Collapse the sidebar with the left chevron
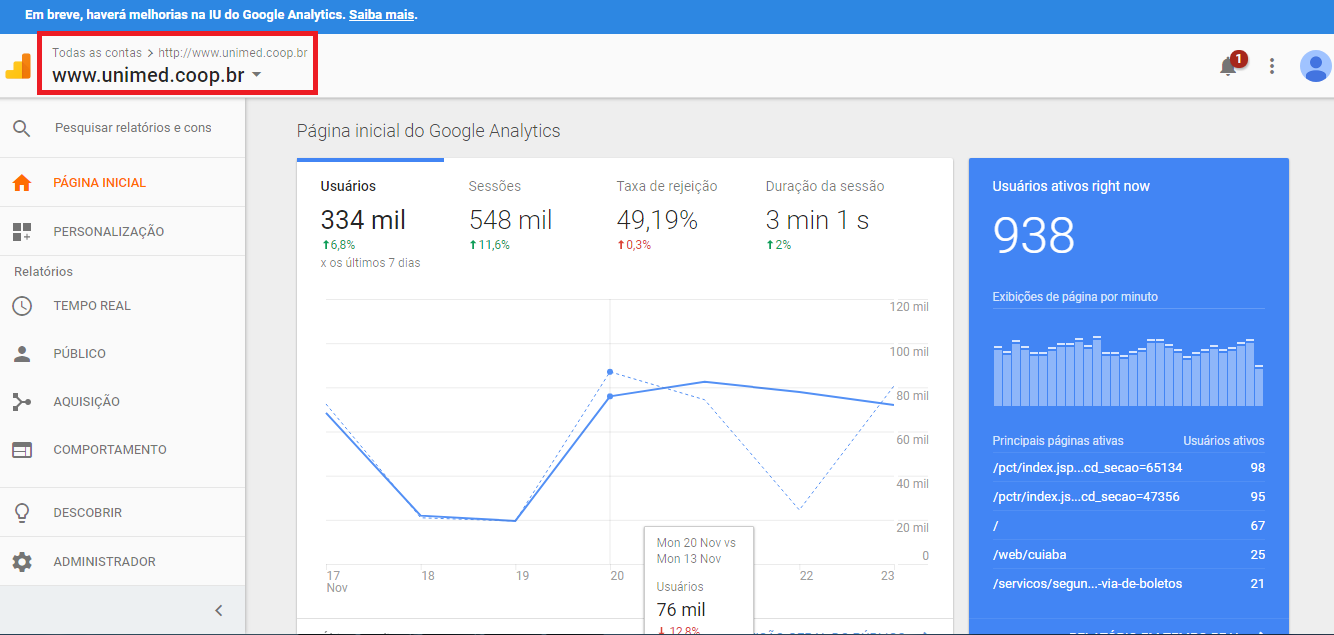This screenshot has height=635, width=1334. click(219, 611)
